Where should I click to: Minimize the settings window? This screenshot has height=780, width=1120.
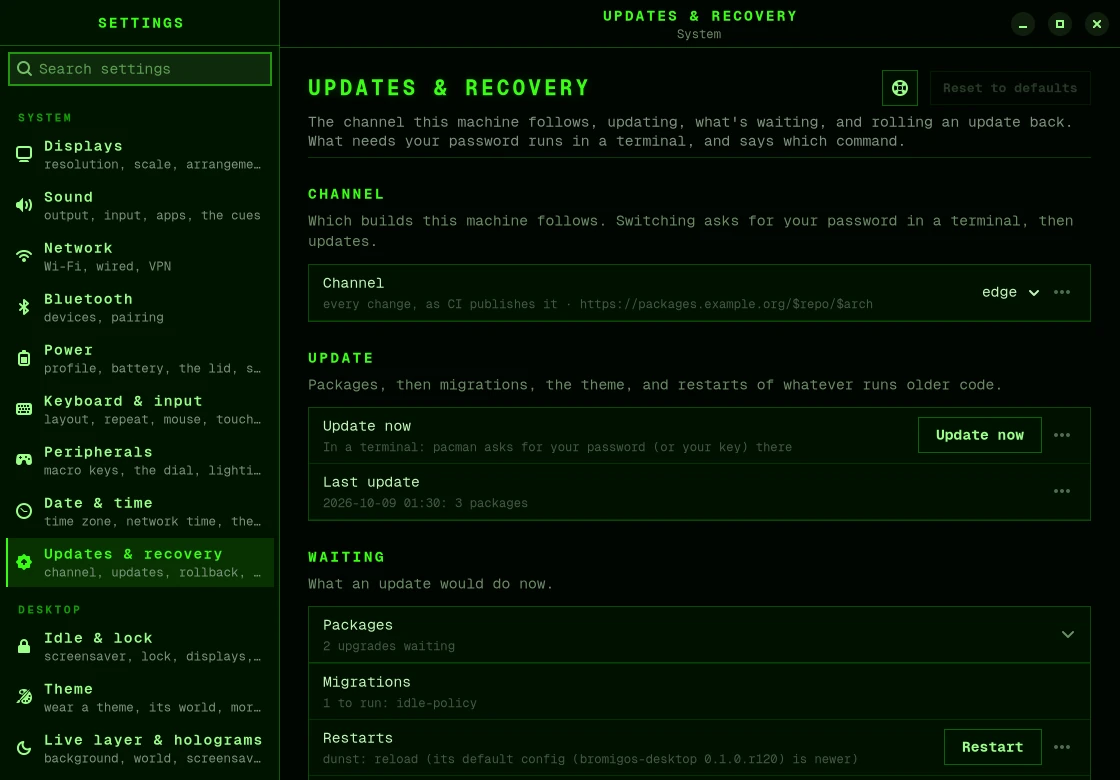1023,24
